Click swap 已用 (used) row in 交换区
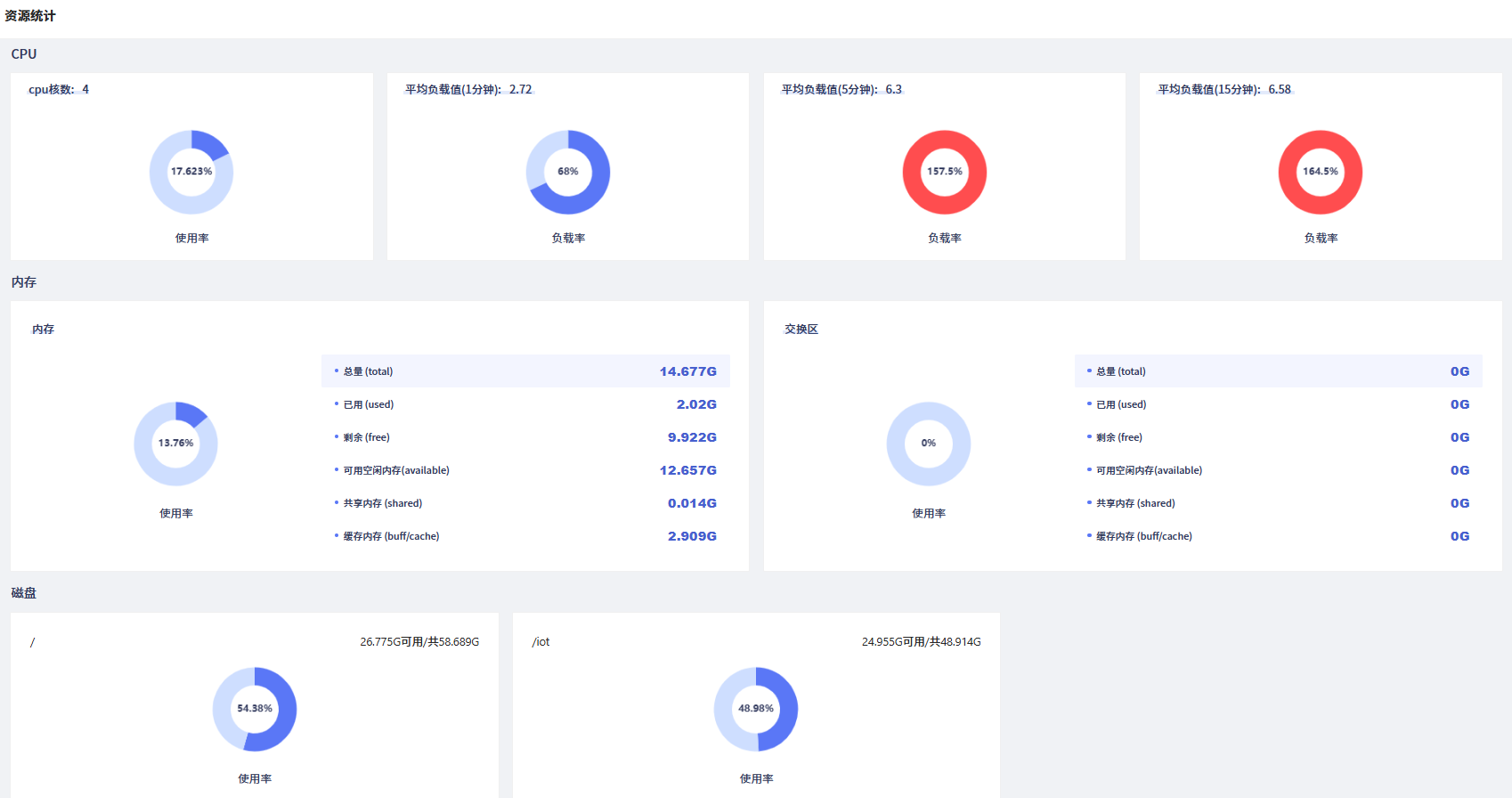1512x798 pixels. click(1279, 404)
